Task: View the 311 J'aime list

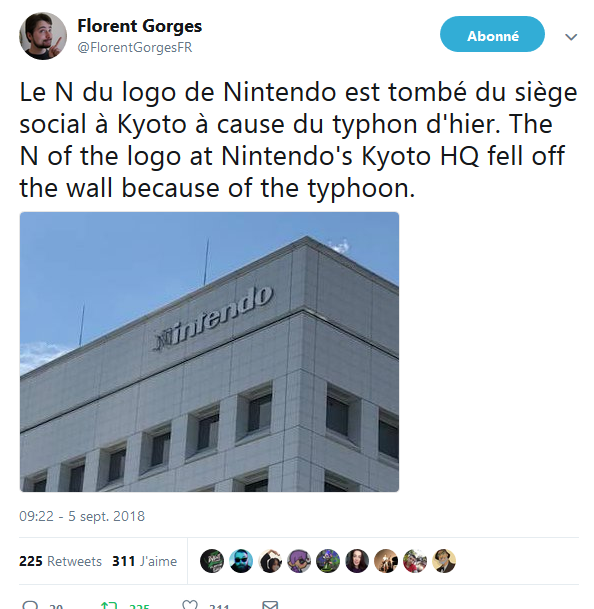Action: point(145,561)
